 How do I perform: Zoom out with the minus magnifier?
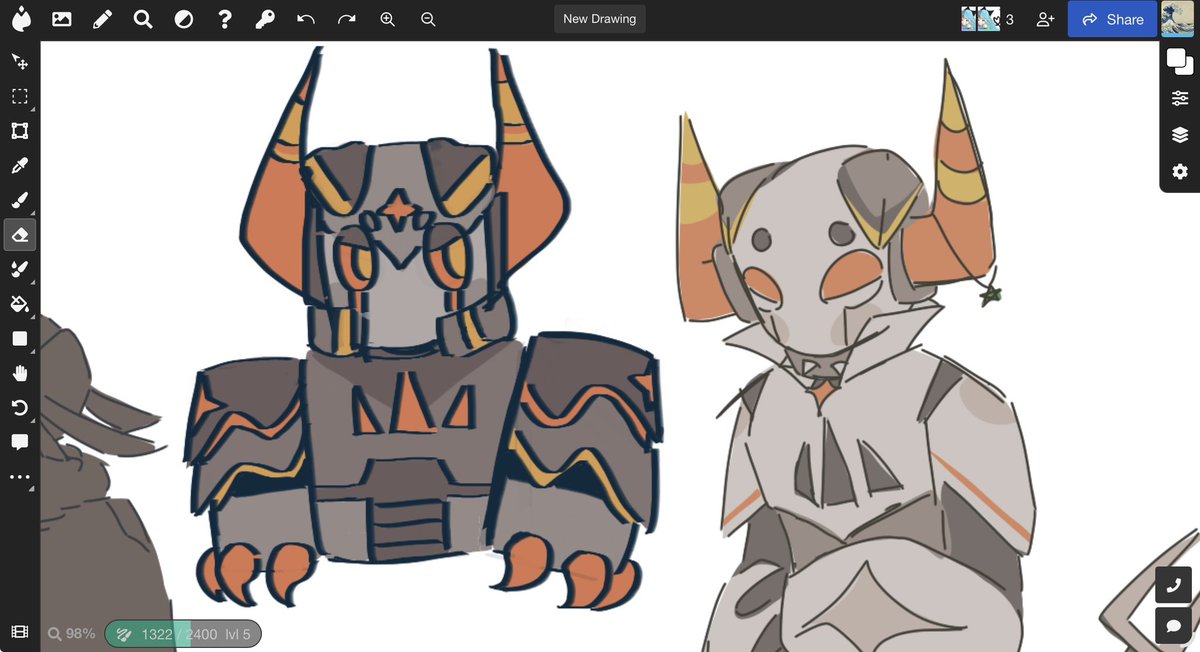click(428, 19)
